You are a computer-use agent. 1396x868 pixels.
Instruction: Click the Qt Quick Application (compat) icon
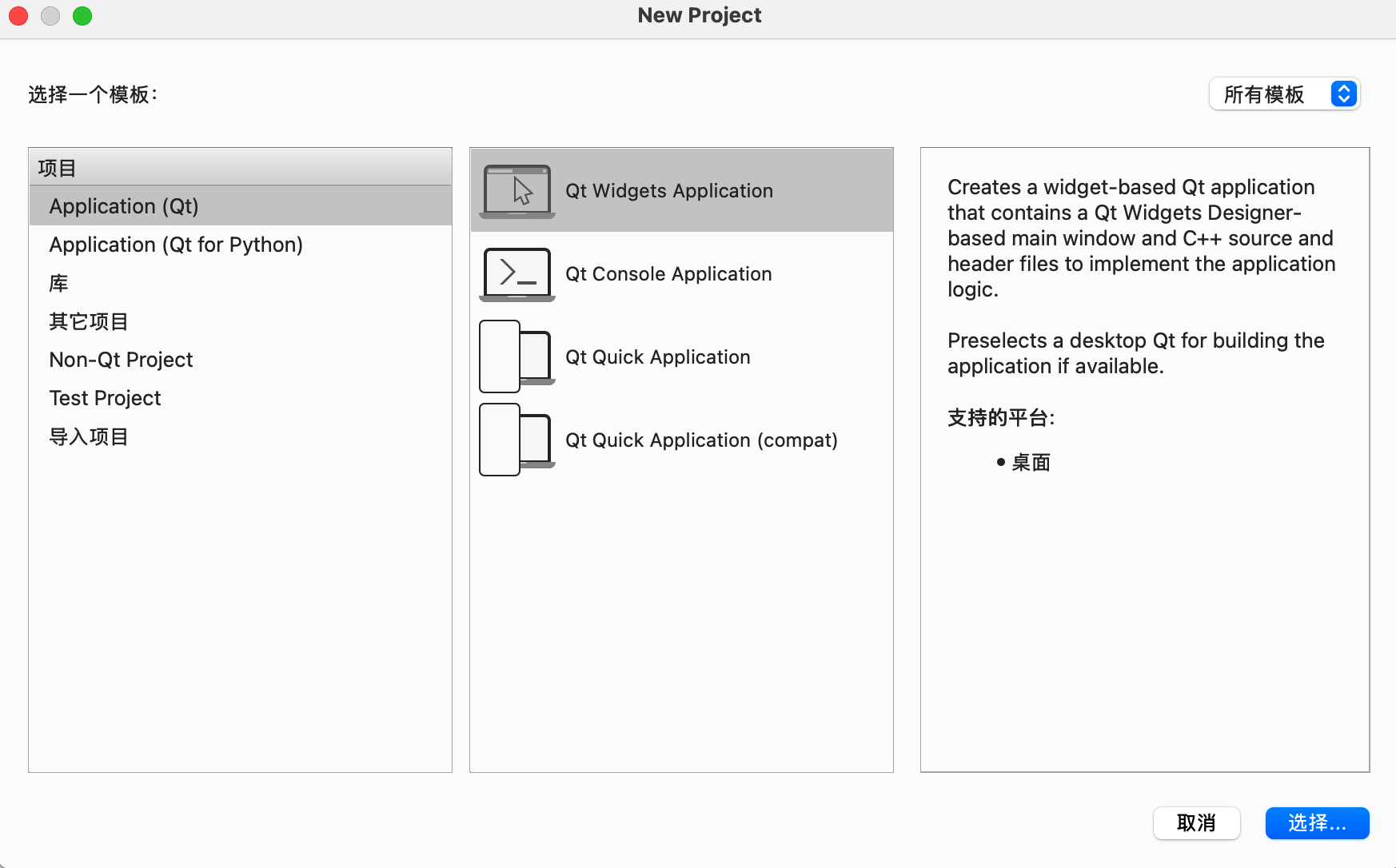point(517,440)
